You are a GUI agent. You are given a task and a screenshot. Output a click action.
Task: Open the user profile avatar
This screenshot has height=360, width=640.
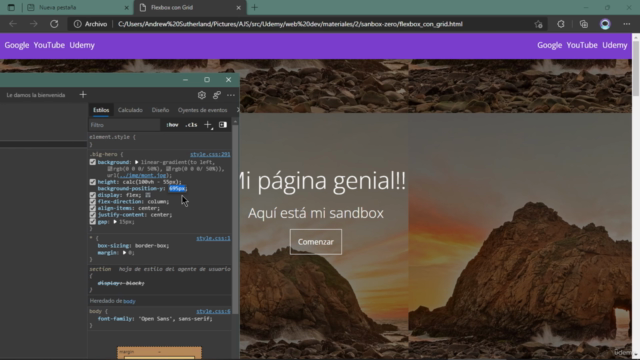point(605,24)
